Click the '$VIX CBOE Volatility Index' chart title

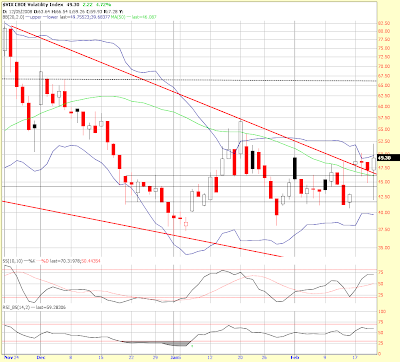point(33,5)
